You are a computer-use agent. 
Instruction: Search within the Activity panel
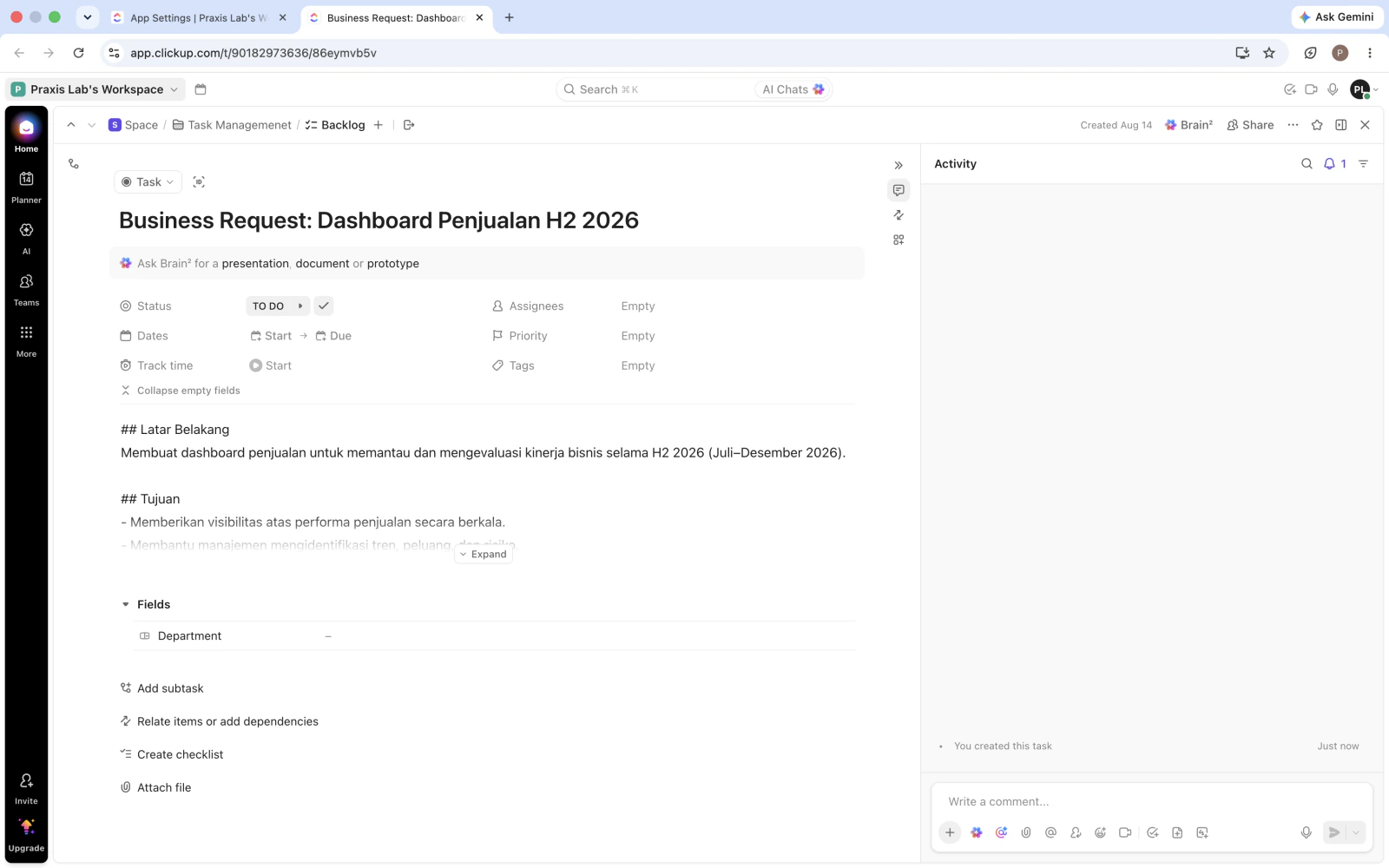coord(1307,164)
